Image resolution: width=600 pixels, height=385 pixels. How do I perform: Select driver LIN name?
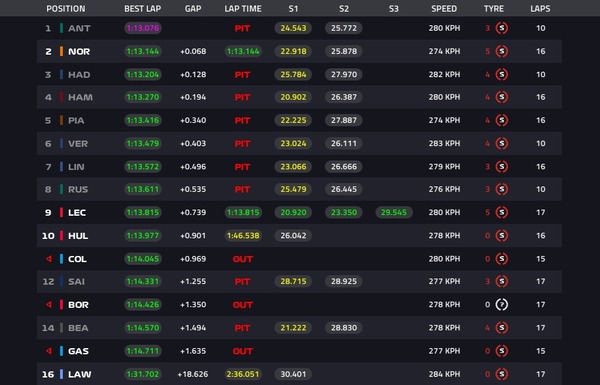point(76,167)
